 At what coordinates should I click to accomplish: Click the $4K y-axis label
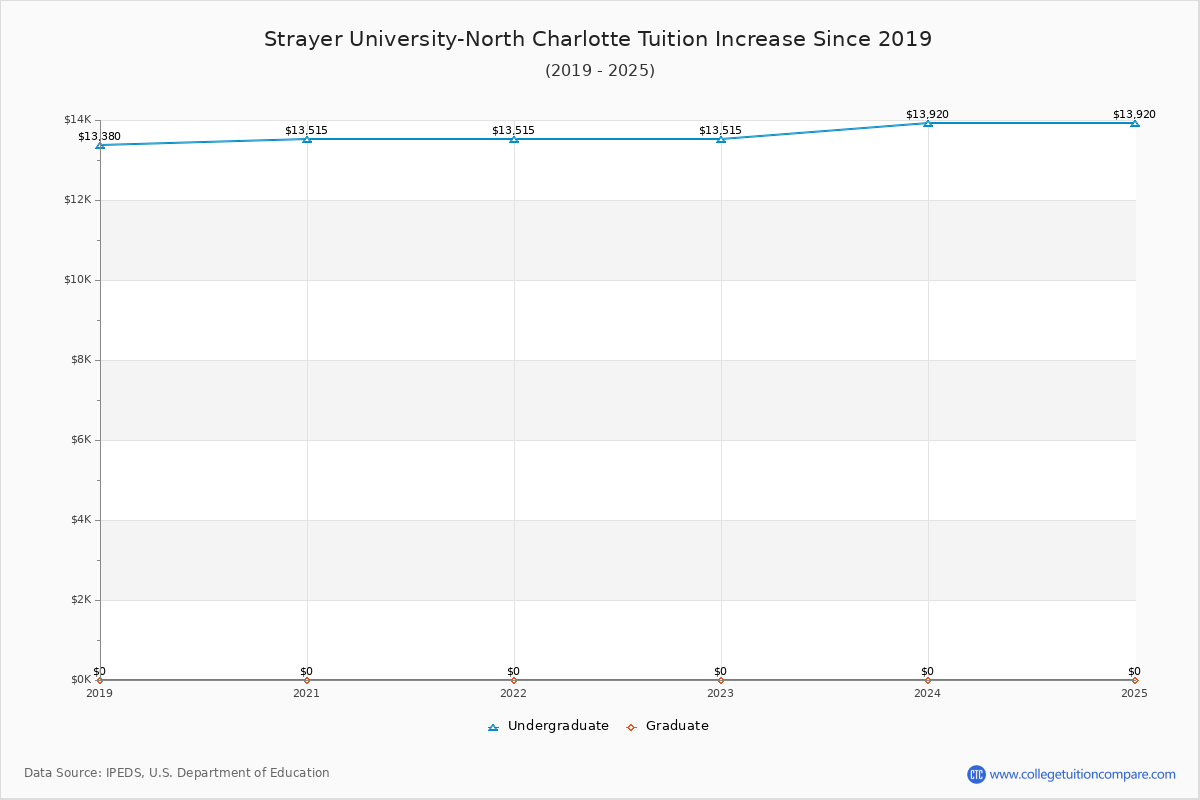(x=81, y=520)
